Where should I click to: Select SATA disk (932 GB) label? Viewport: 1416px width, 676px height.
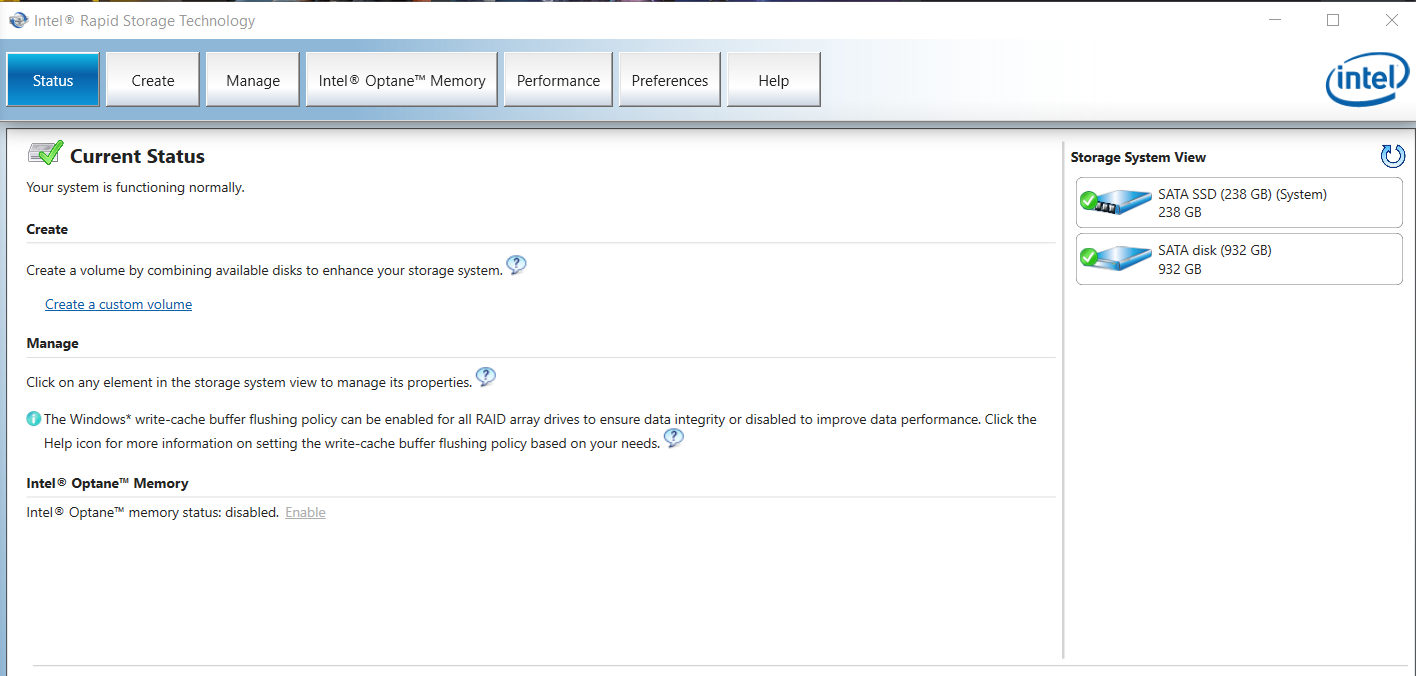point(1215,250)
